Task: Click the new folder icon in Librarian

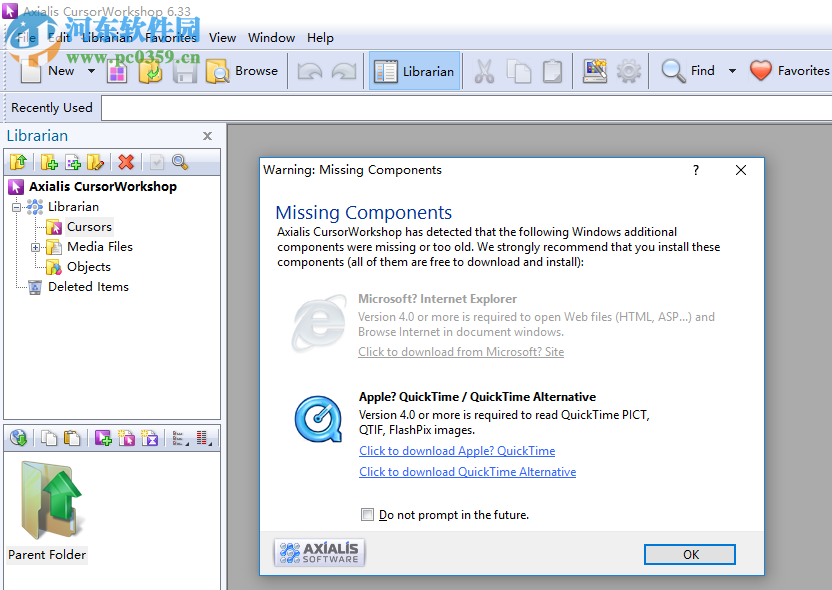Action: click(x=49, y=162)
